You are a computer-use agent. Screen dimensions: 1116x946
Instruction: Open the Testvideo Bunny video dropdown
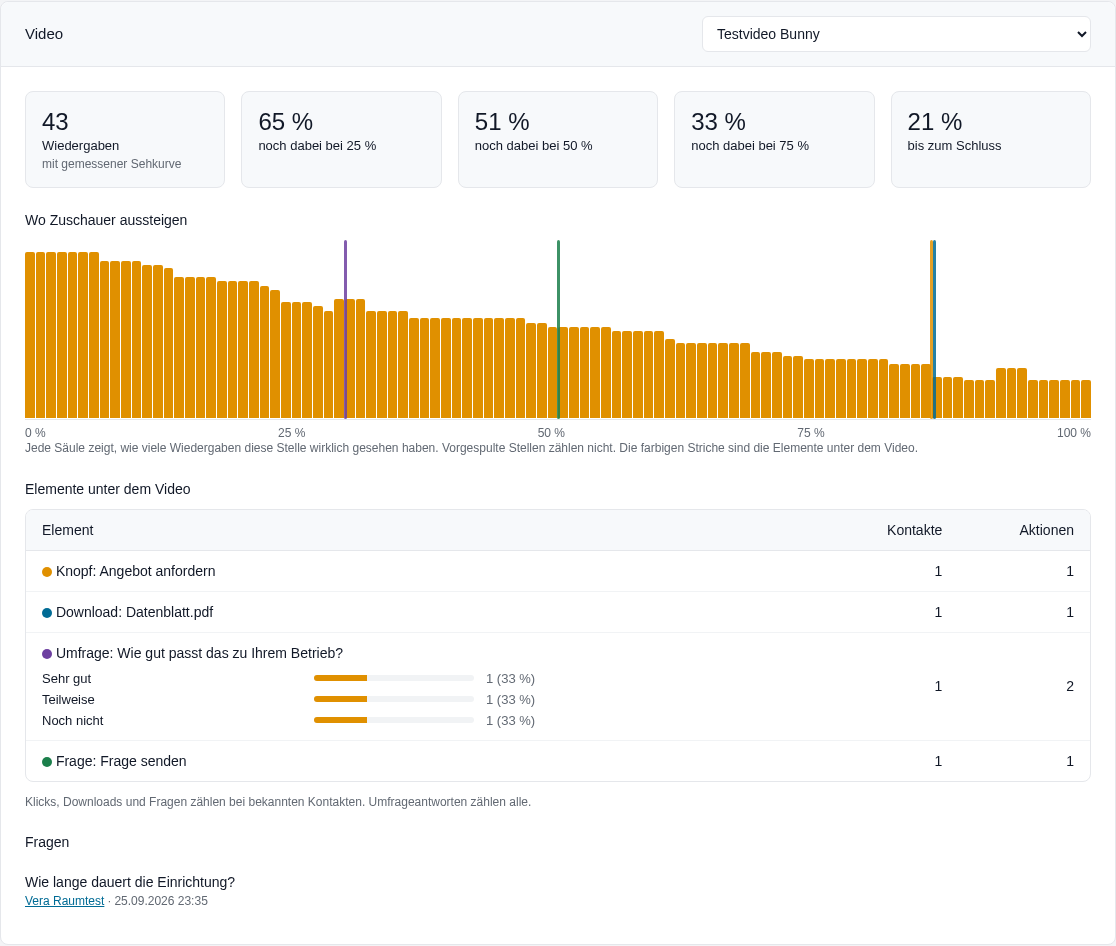(x=896, y=34)
